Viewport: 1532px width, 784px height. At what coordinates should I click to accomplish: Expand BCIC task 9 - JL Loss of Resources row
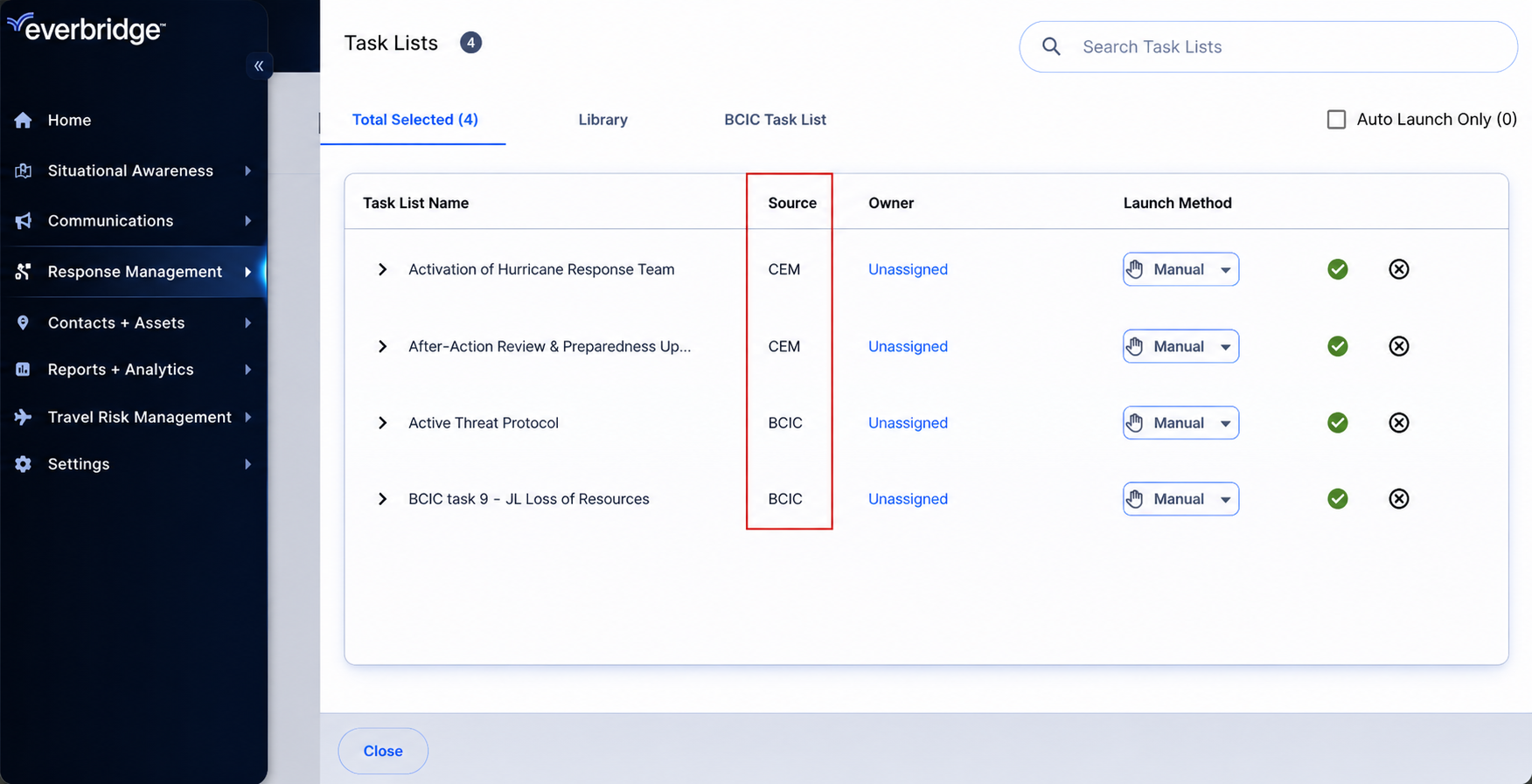coord(382,499)
